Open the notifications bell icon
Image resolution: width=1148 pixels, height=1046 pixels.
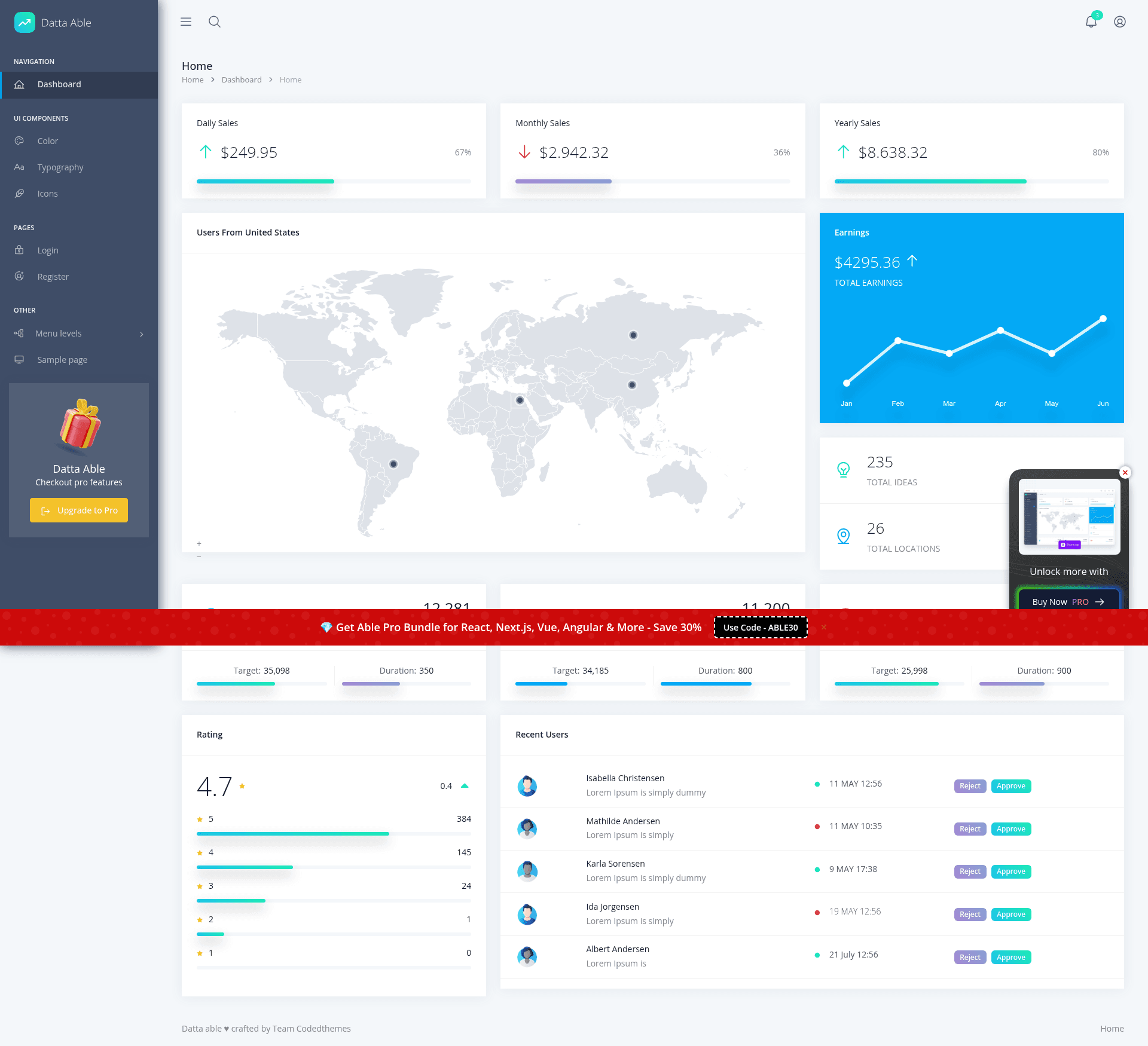[x=1091, y=22]
